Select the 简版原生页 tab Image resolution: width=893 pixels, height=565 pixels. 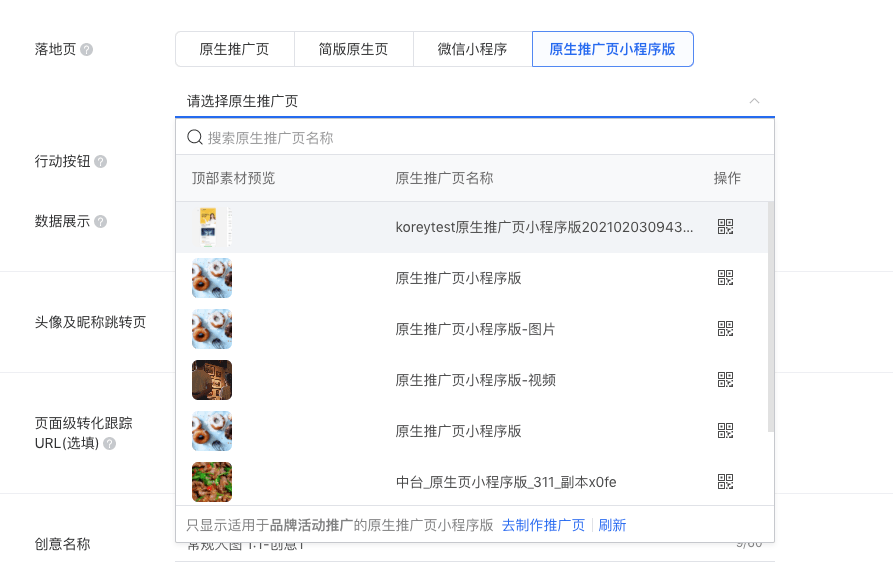click(x=353, y=49)
